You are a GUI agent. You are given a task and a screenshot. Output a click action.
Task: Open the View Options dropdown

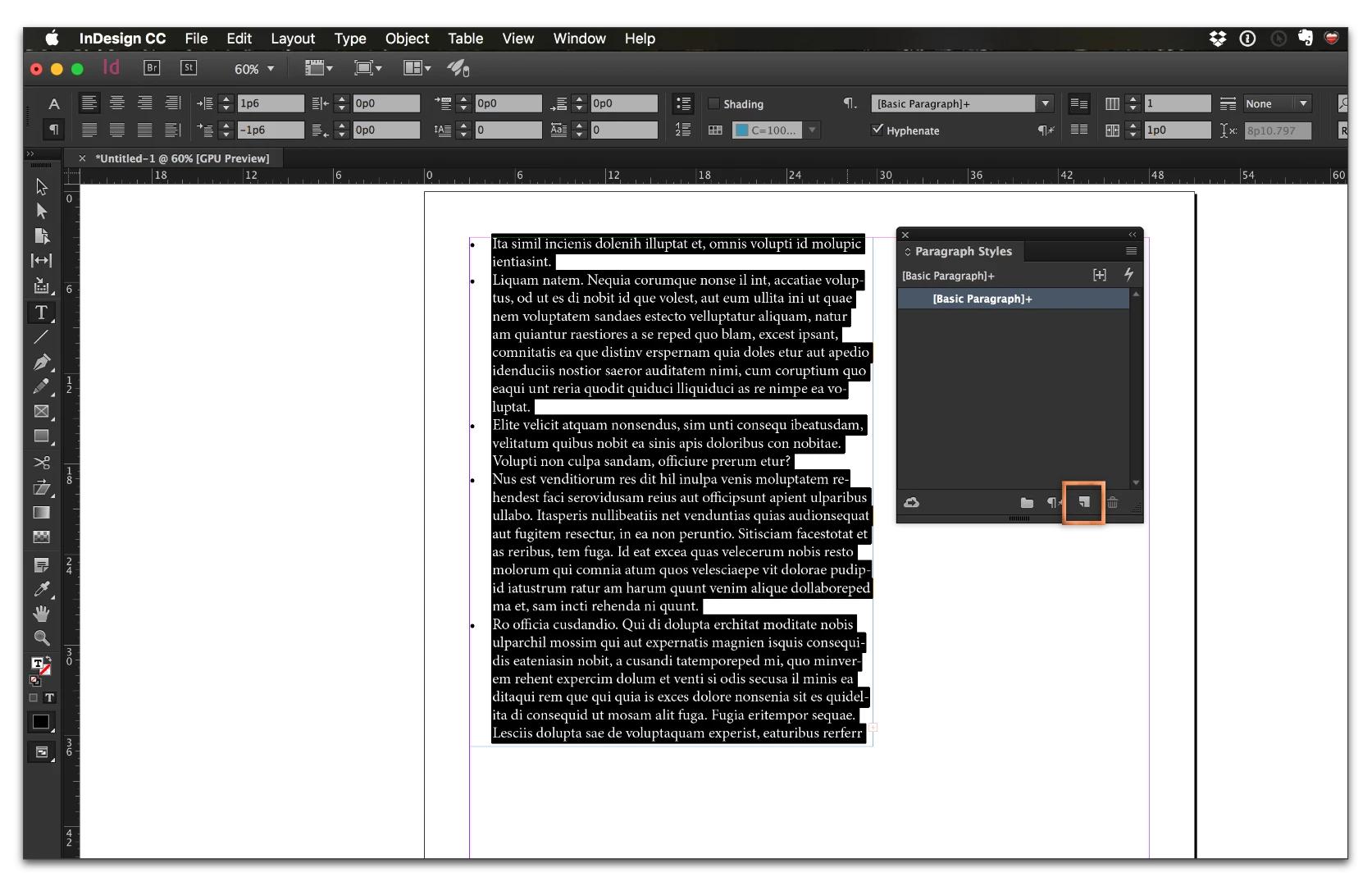[x=318, y=68]
